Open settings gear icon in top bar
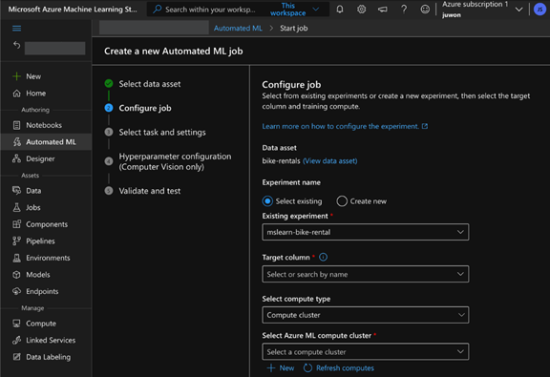 361,9
